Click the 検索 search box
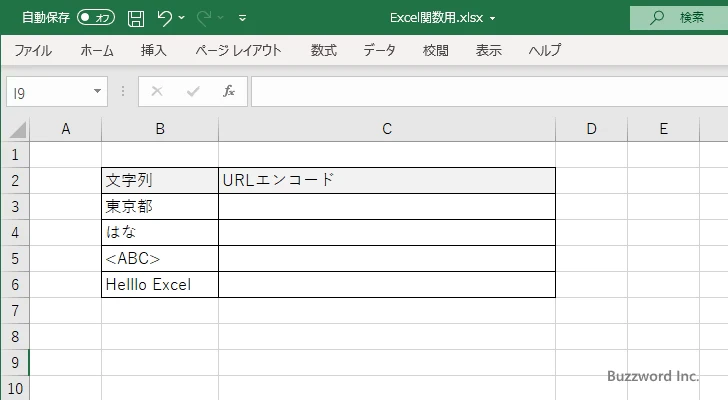The height and width of the screenshot is (400, 728). click(x=679, y=18)
